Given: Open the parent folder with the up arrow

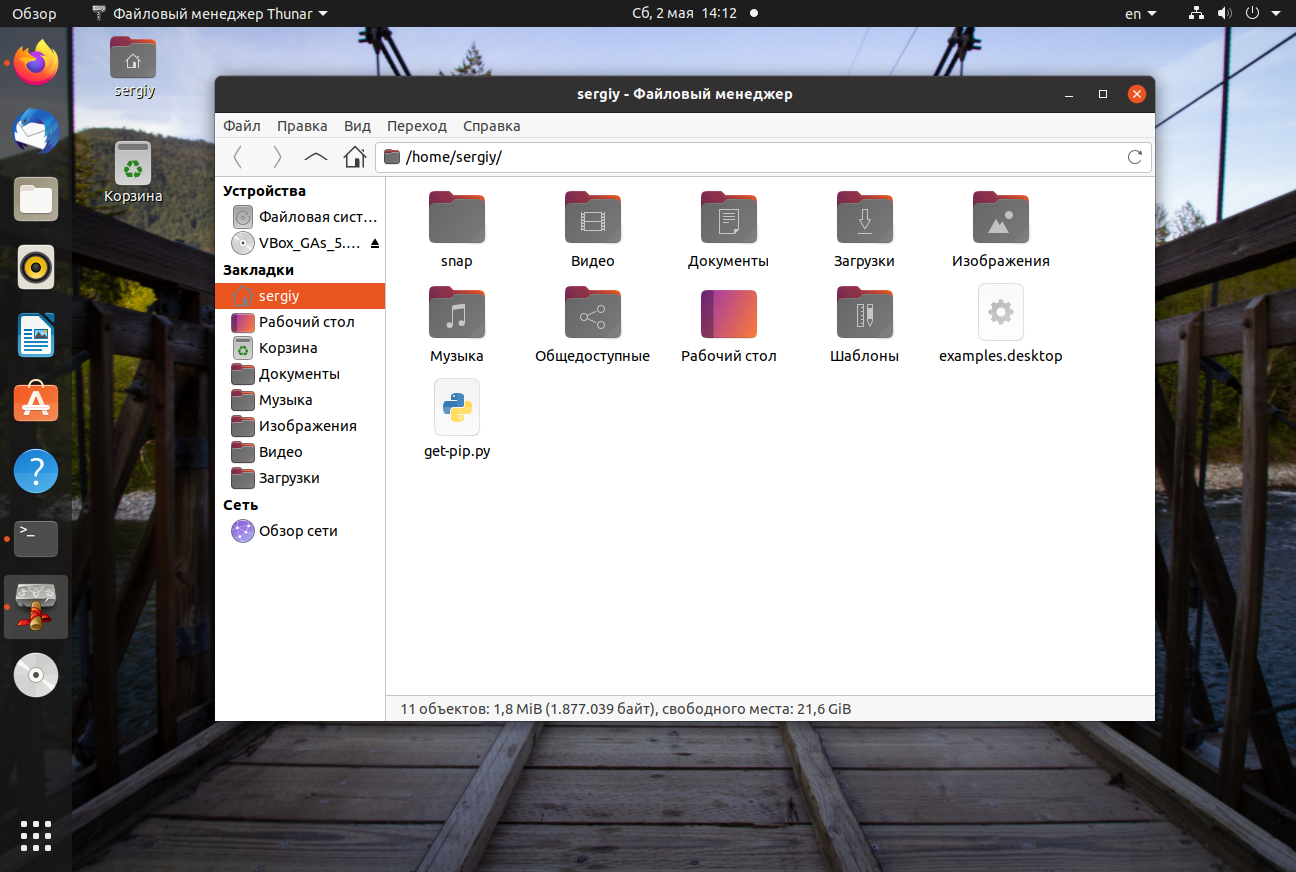Looking at the screenshot, I should click(316, 157).
